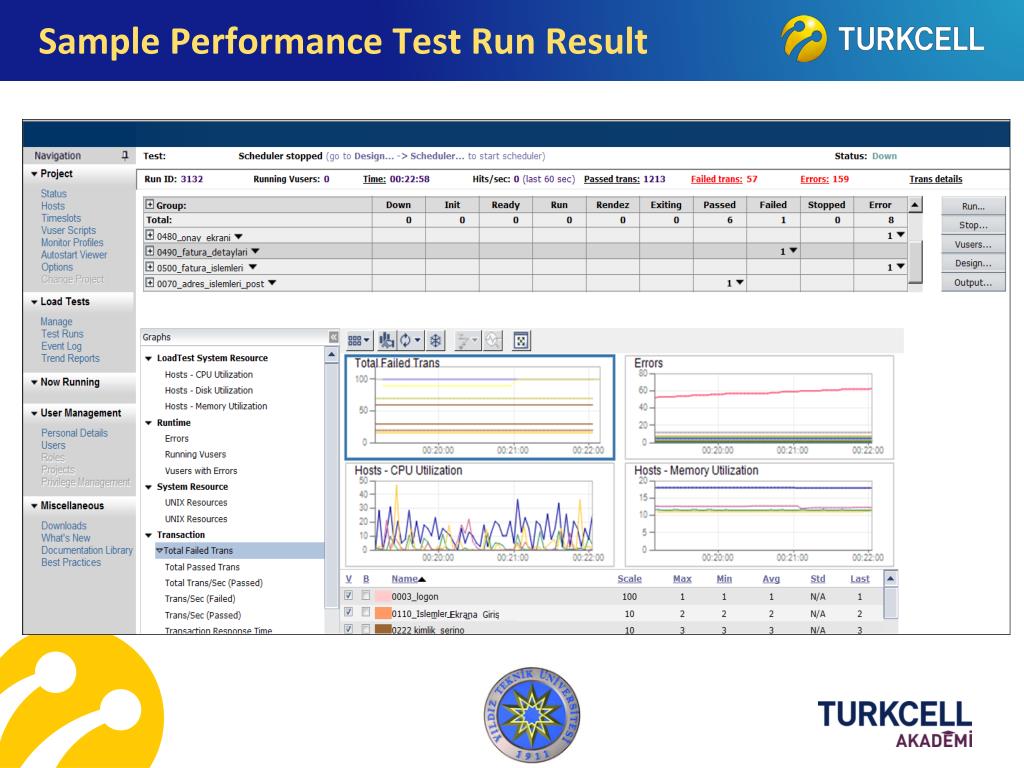This screenshot has height=768, width=1024.
Task: Open Timeslots in Project navigation
Action: [x=61, y=218]
